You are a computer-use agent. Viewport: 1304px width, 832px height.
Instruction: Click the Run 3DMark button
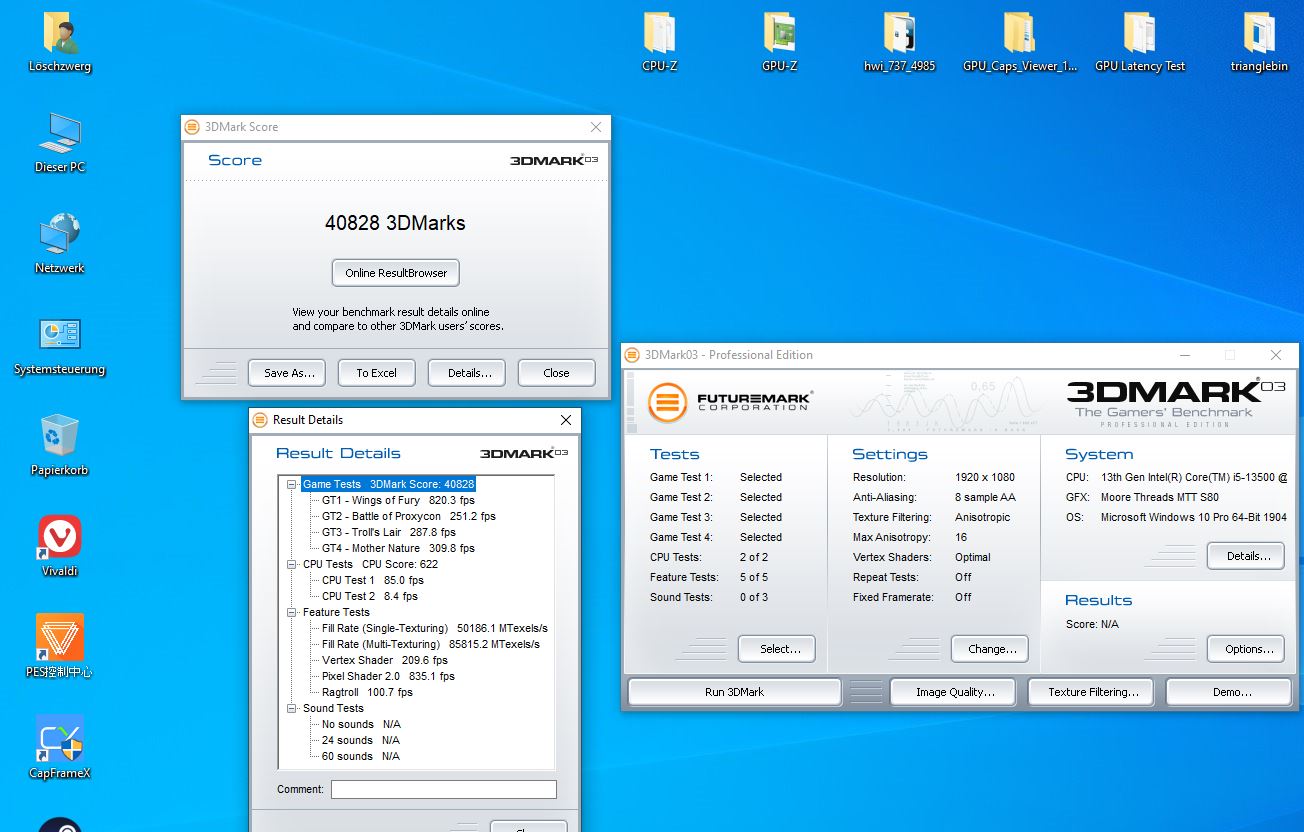[x=734, y=692]
